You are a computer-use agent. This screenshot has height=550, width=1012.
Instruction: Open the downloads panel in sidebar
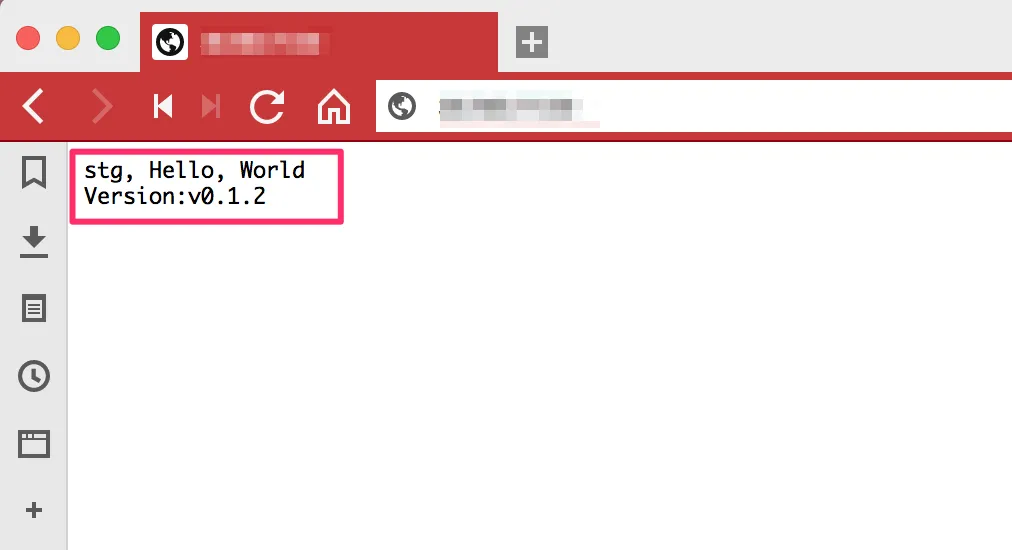34,242
